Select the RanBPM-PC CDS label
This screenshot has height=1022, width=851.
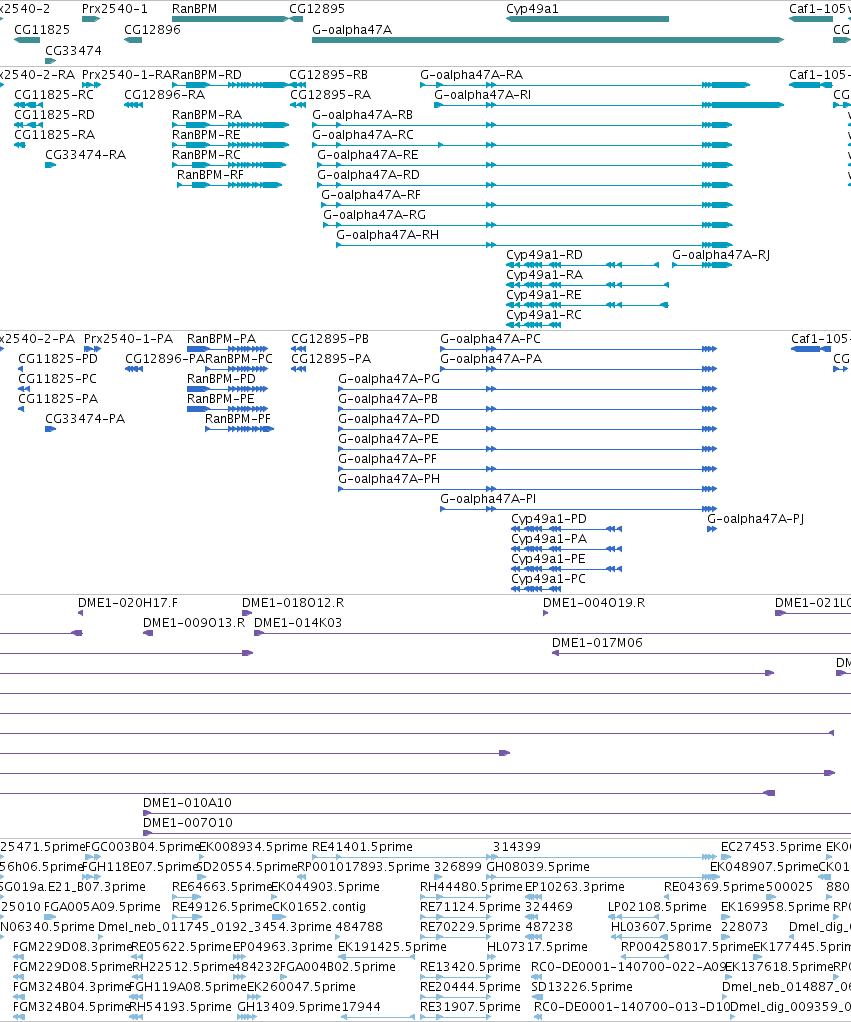[x=239, y=358]
